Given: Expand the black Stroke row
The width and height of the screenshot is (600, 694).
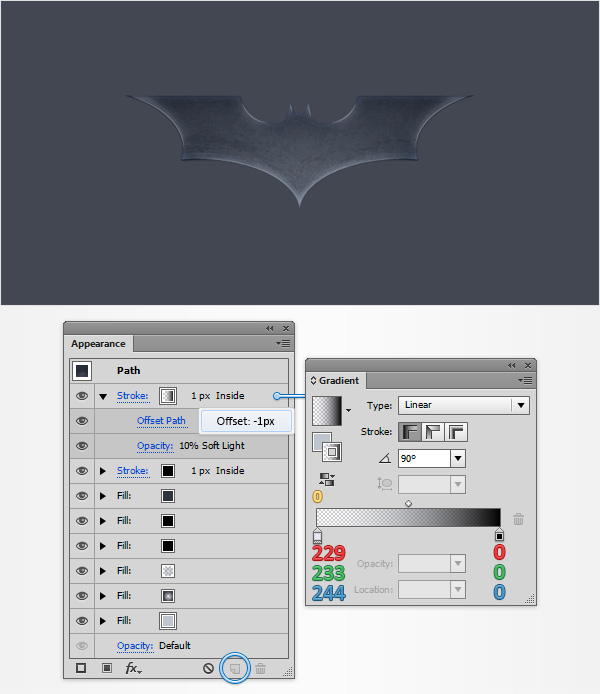Looking at the screenshot, I should (x=103, y=471).
